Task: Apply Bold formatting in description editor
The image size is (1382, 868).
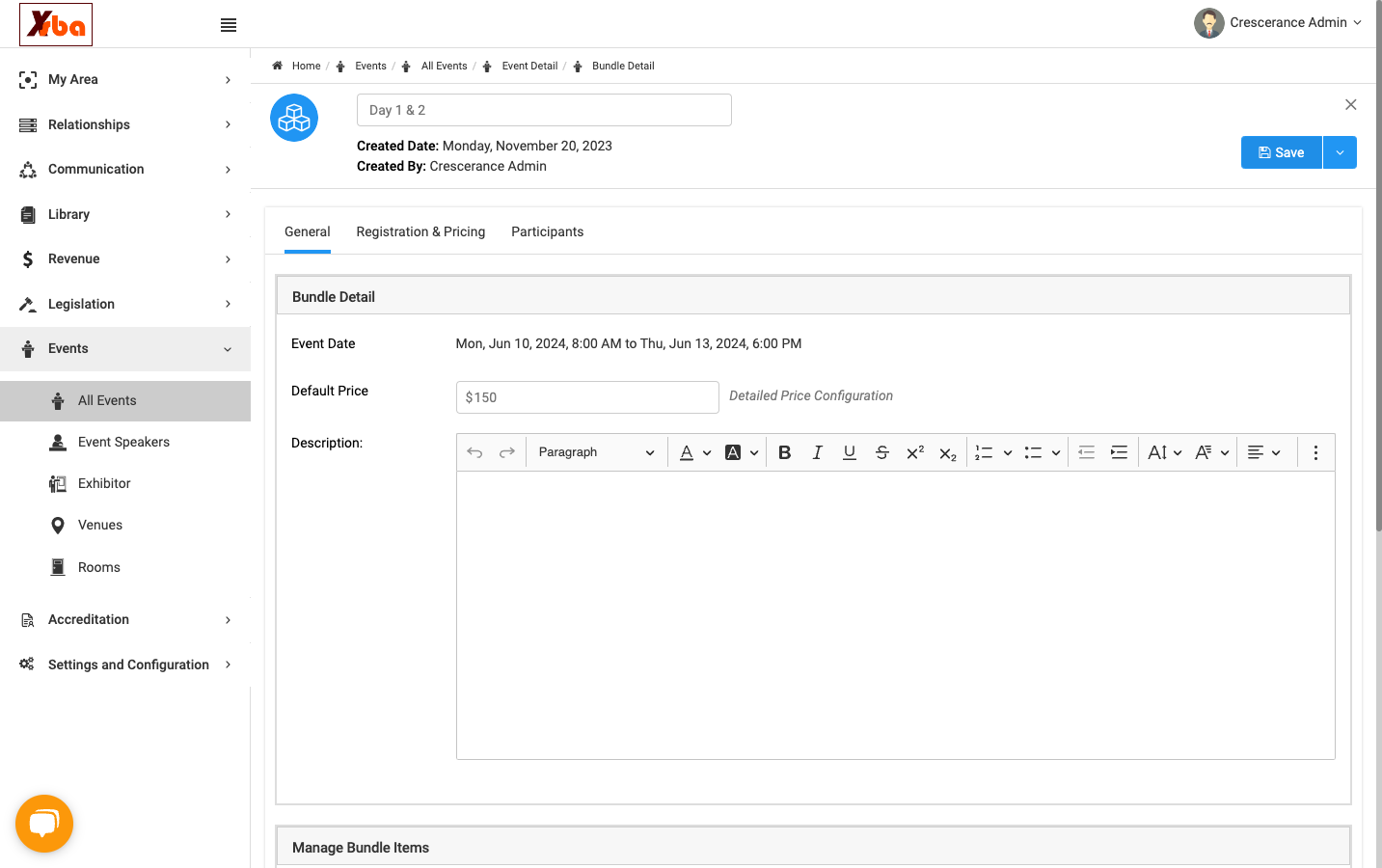Action: (x=785, y=452)
